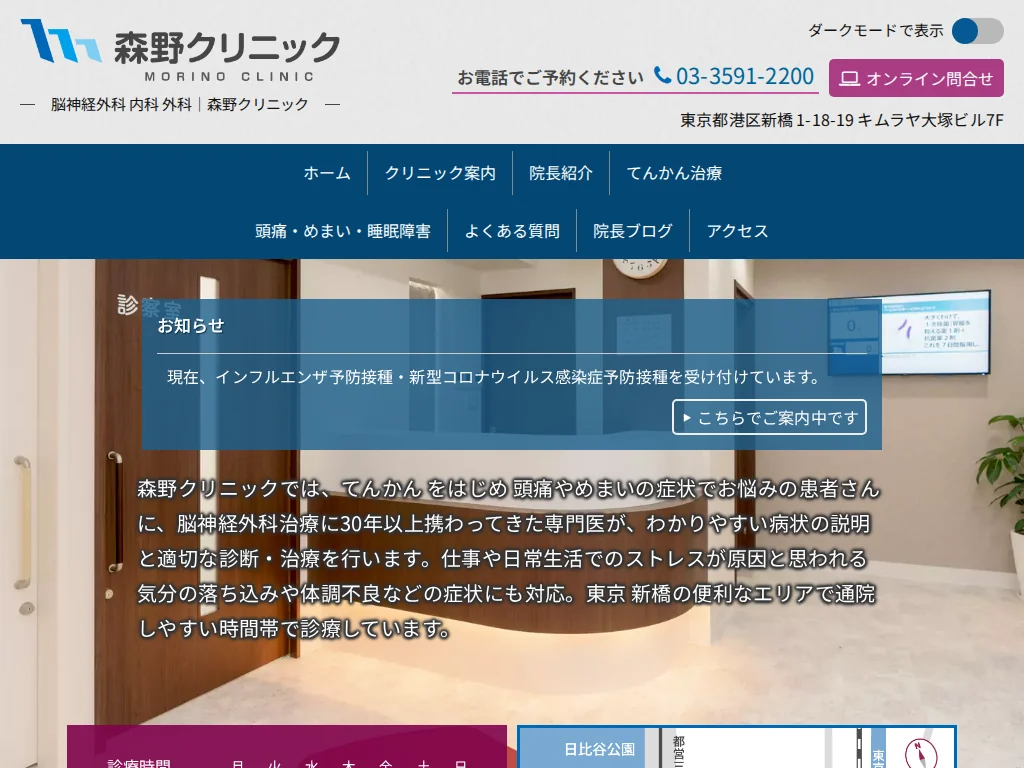
Task: Open the 院長ブログ menu item
Action: click(633, 231)
